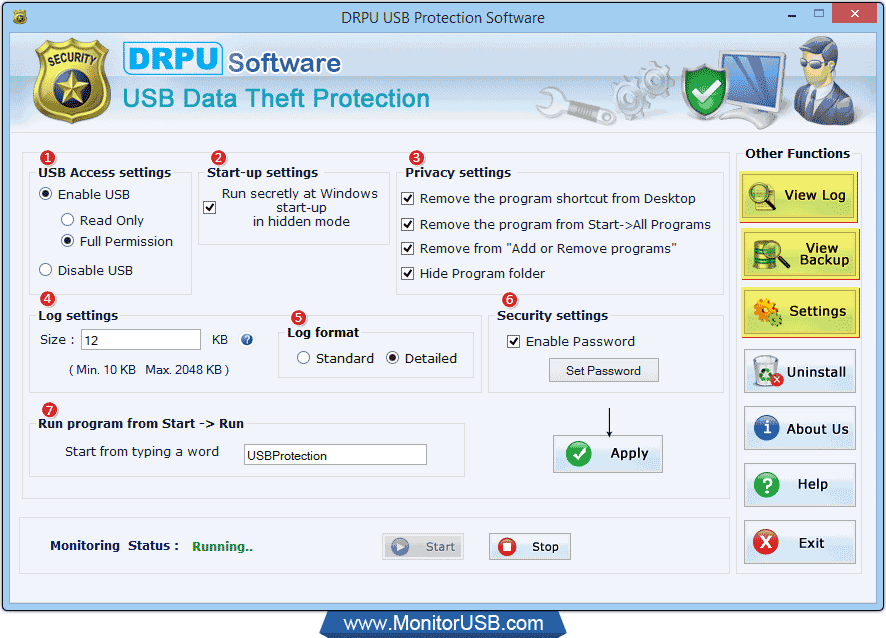This screenshot has height=638, width=886.
Task: Click the www.MonitorUSB.com link
Action: pyautogui.click(x=443, y=623)
